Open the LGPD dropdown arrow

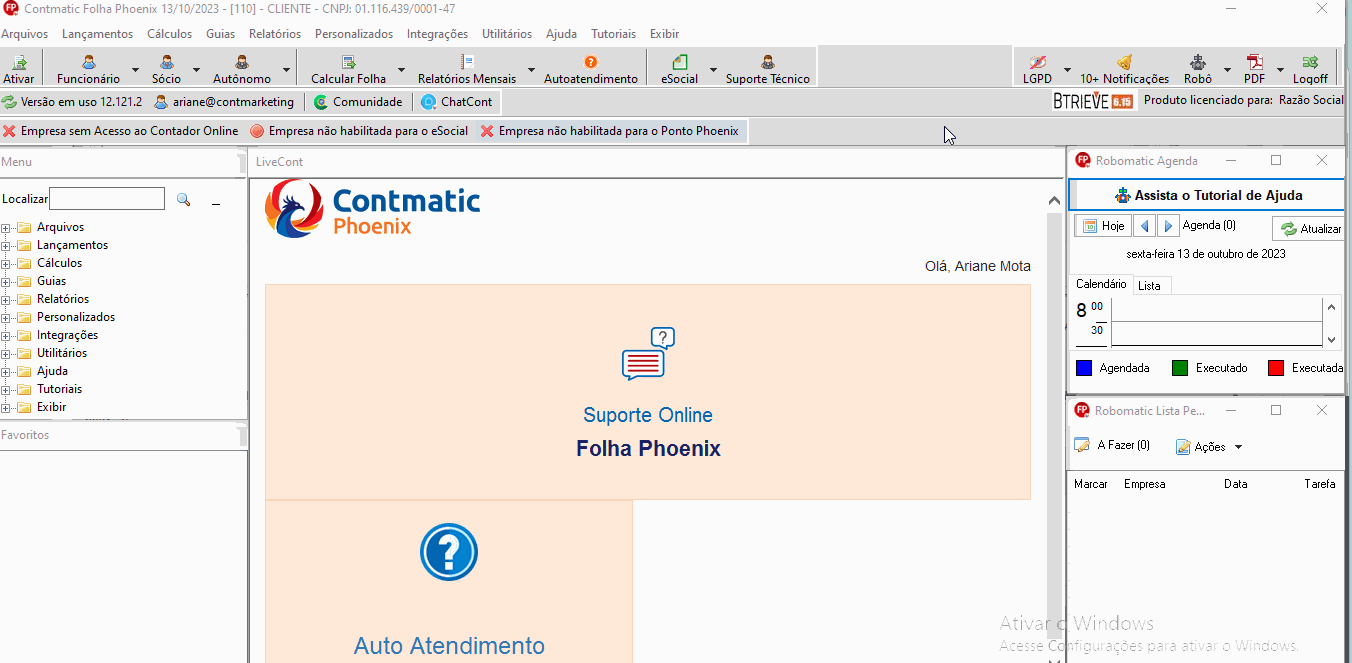(1067, 70)
